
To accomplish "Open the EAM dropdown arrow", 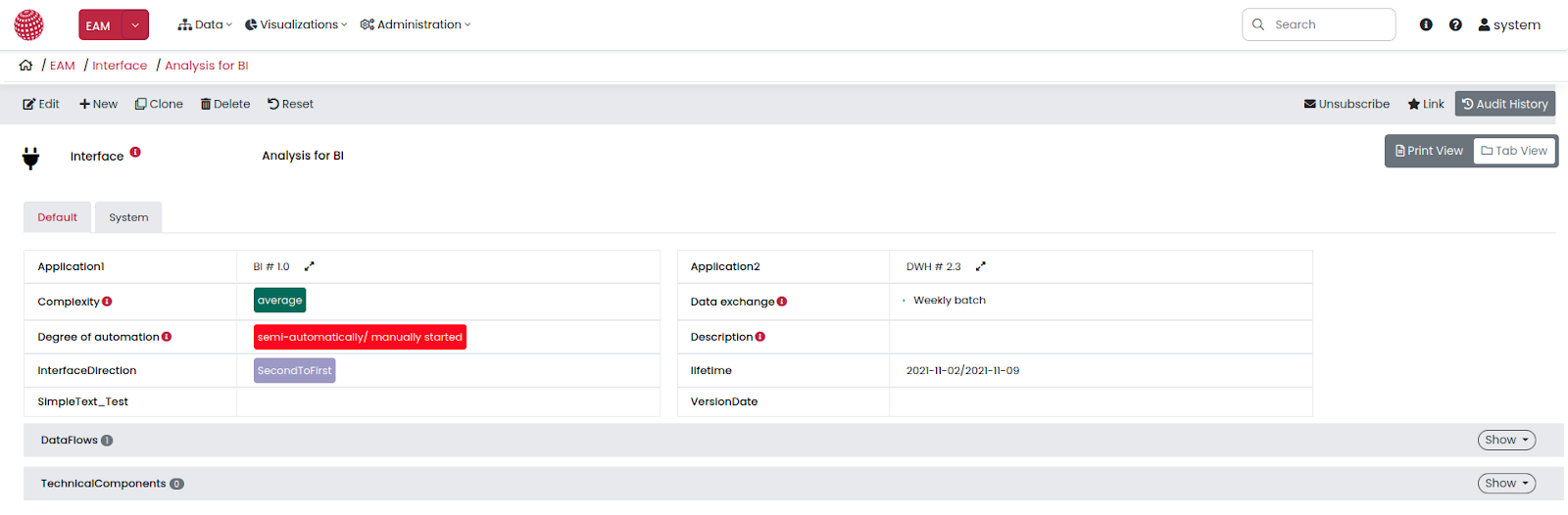I will pos(135,25).
